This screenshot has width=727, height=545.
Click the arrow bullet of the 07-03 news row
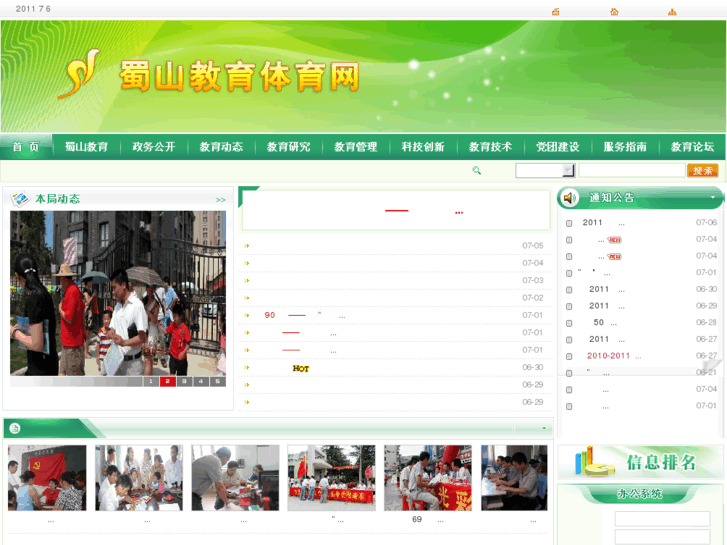point(247,281)
